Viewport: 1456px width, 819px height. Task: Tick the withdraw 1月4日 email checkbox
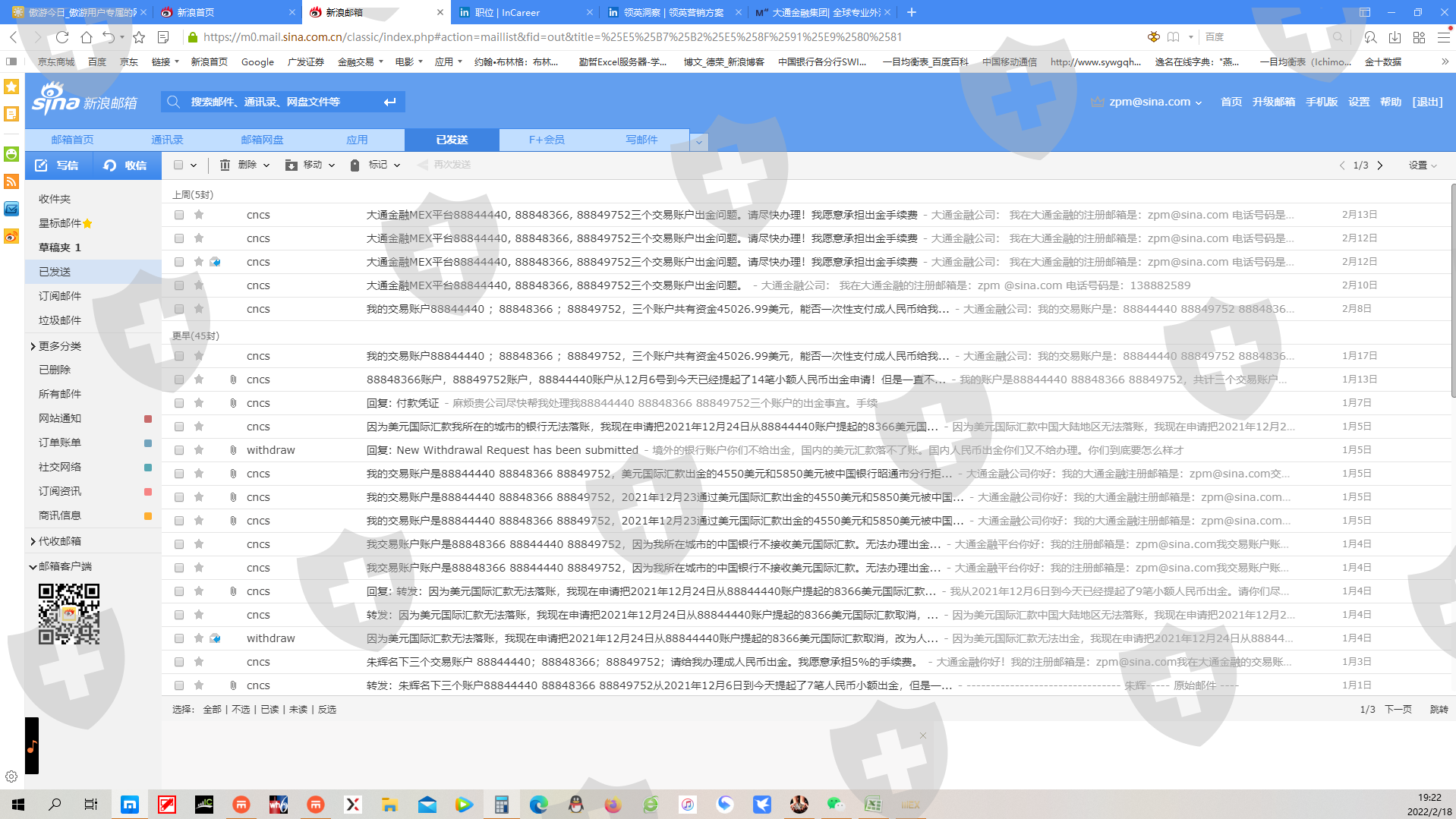coord(179,638)
